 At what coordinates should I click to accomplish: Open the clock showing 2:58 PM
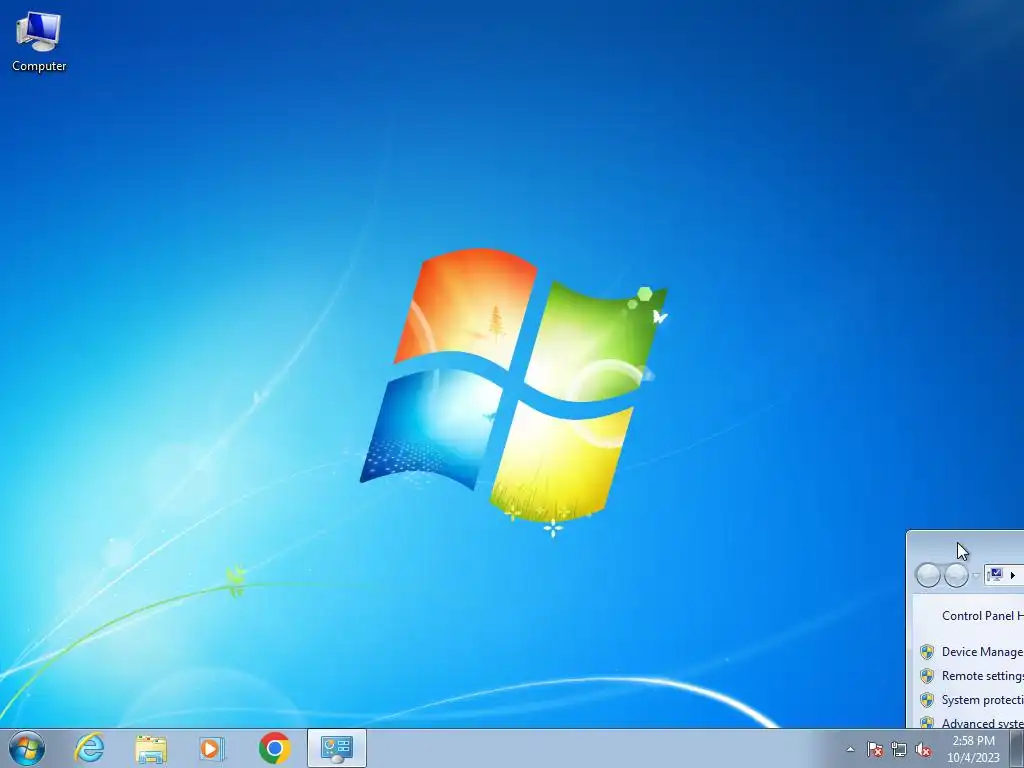pos(973,748)
